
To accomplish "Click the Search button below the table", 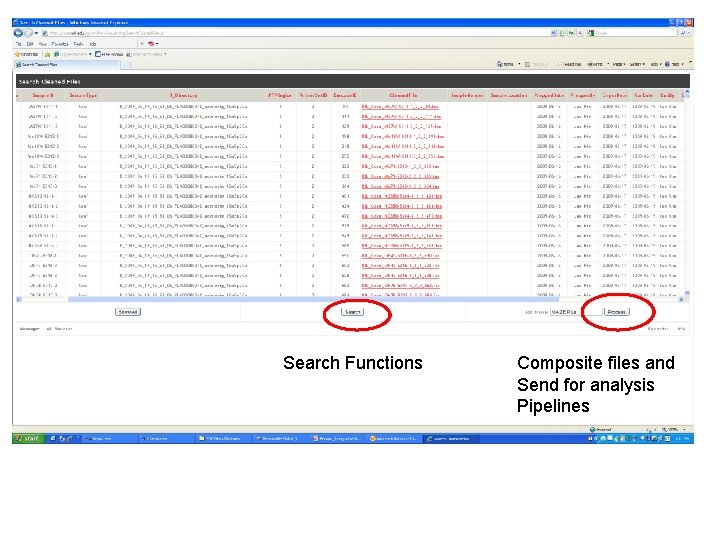I will coord(352,312).
